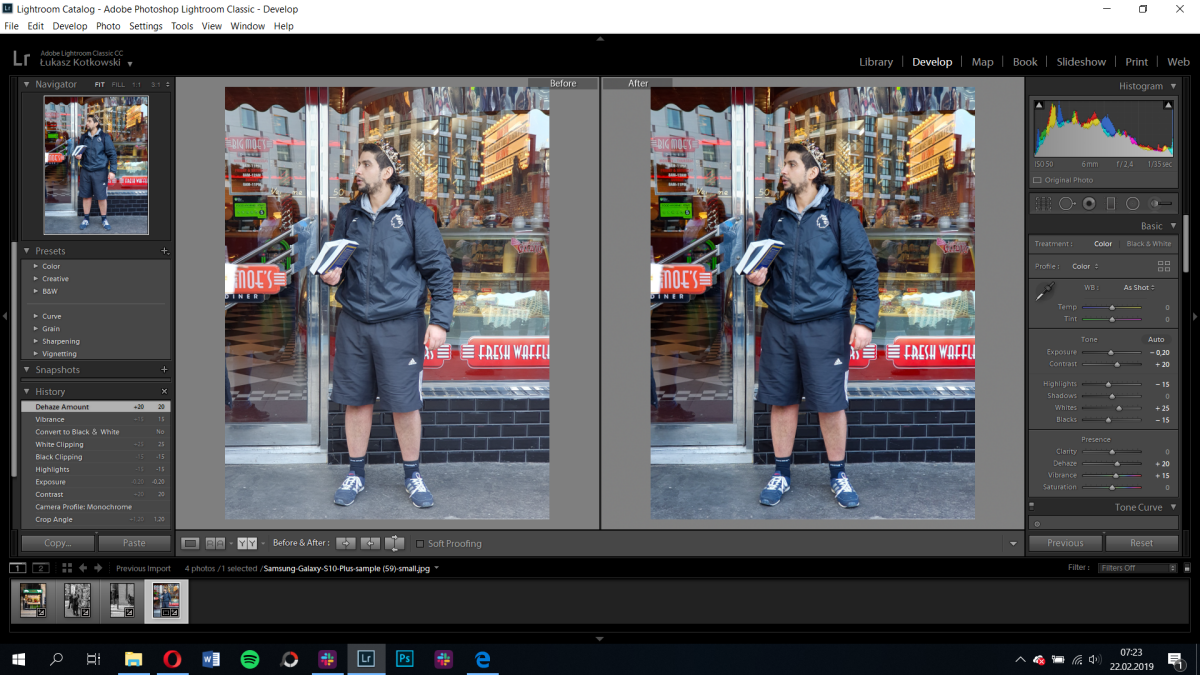Copy Before settings to After arrow button
This screenshot has width=1200, height=675.
[x=345, y=543]
